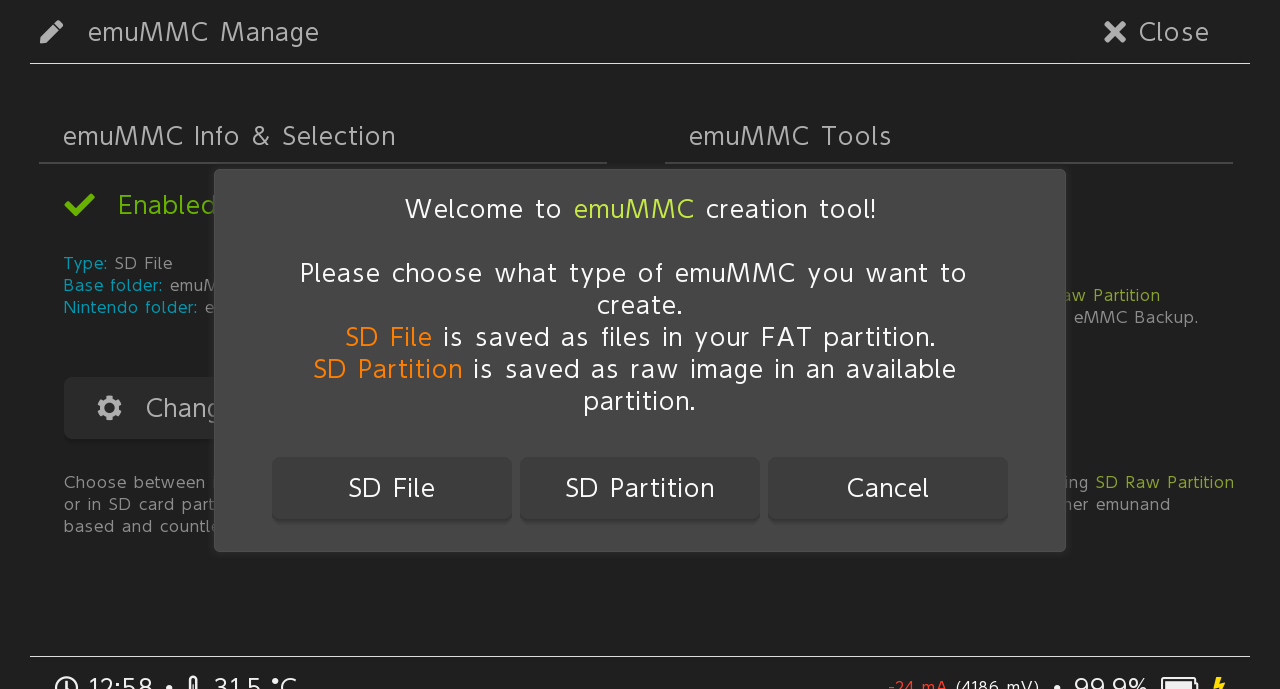The width and height of the screenshot is (1280, 689).
Task: Choose SD File button in dialog
Action: coord(392,488)
